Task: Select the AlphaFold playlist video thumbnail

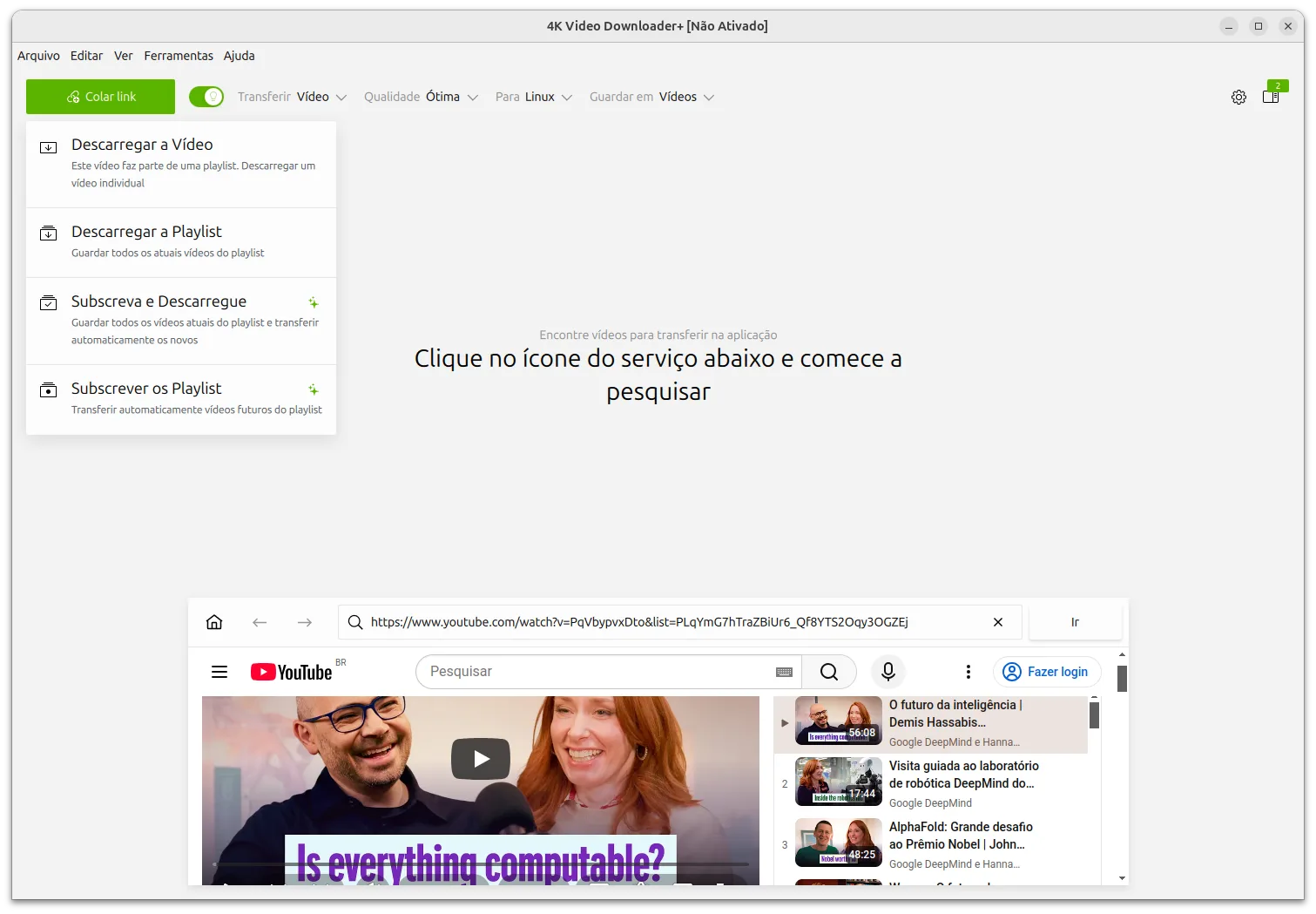Action: click(x=838, y=843)
